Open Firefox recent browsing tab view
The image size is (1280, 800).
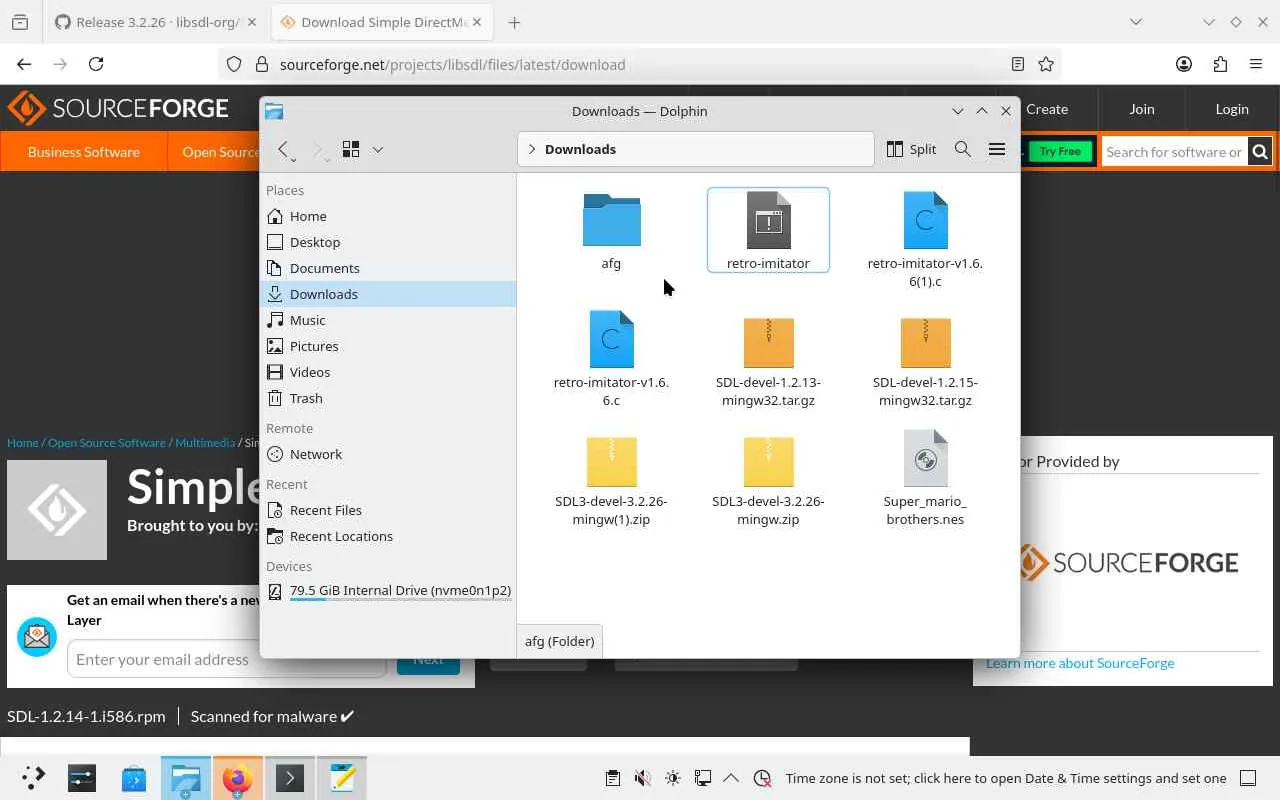point(20,22)
